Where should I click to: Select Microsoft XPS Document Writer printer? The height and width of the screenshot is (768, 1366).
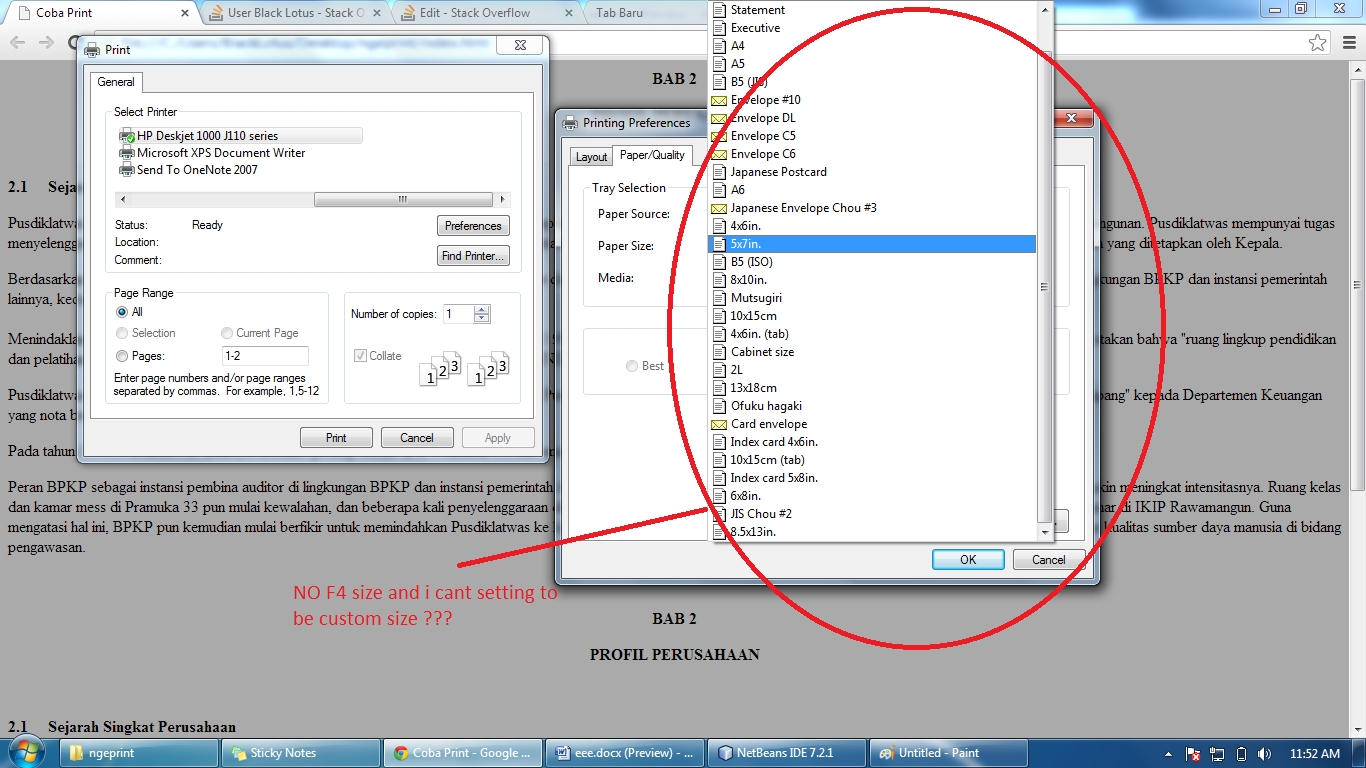coord(212,153)
